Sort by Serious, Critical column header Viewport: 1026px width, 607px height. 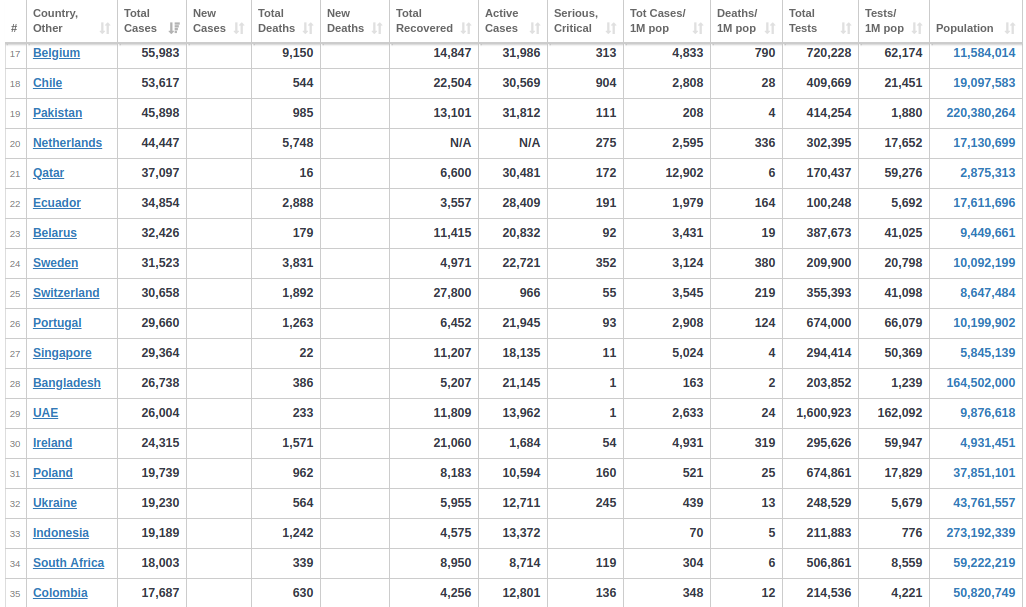[585, 21]
